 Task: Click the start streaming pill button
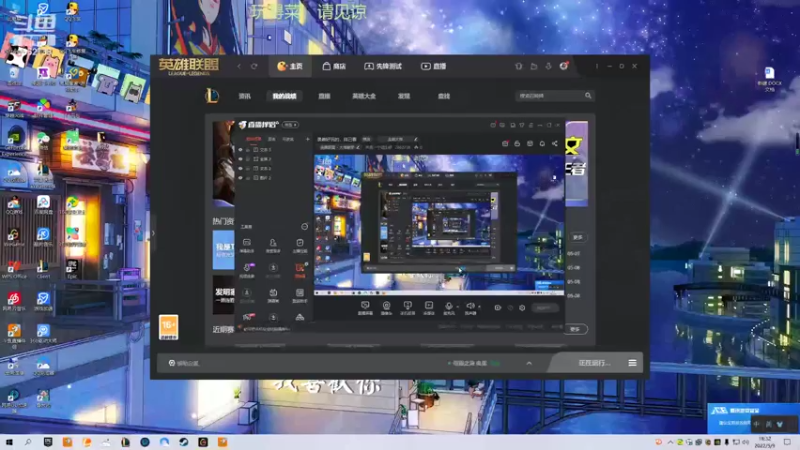point(544,308)
